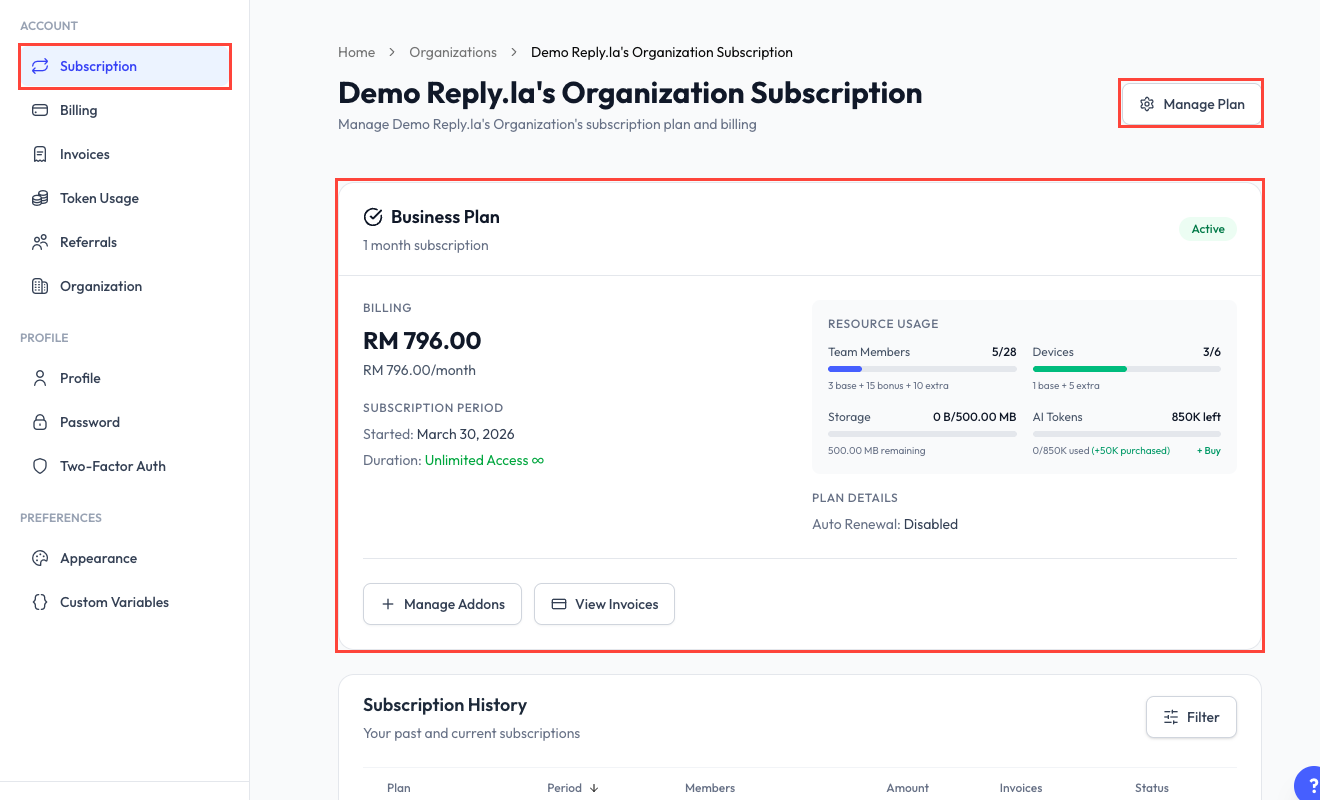Screen dimensions: 1320x800
Task: Click the Unlimited Access duration text
Action: click(x=484, y=460)
